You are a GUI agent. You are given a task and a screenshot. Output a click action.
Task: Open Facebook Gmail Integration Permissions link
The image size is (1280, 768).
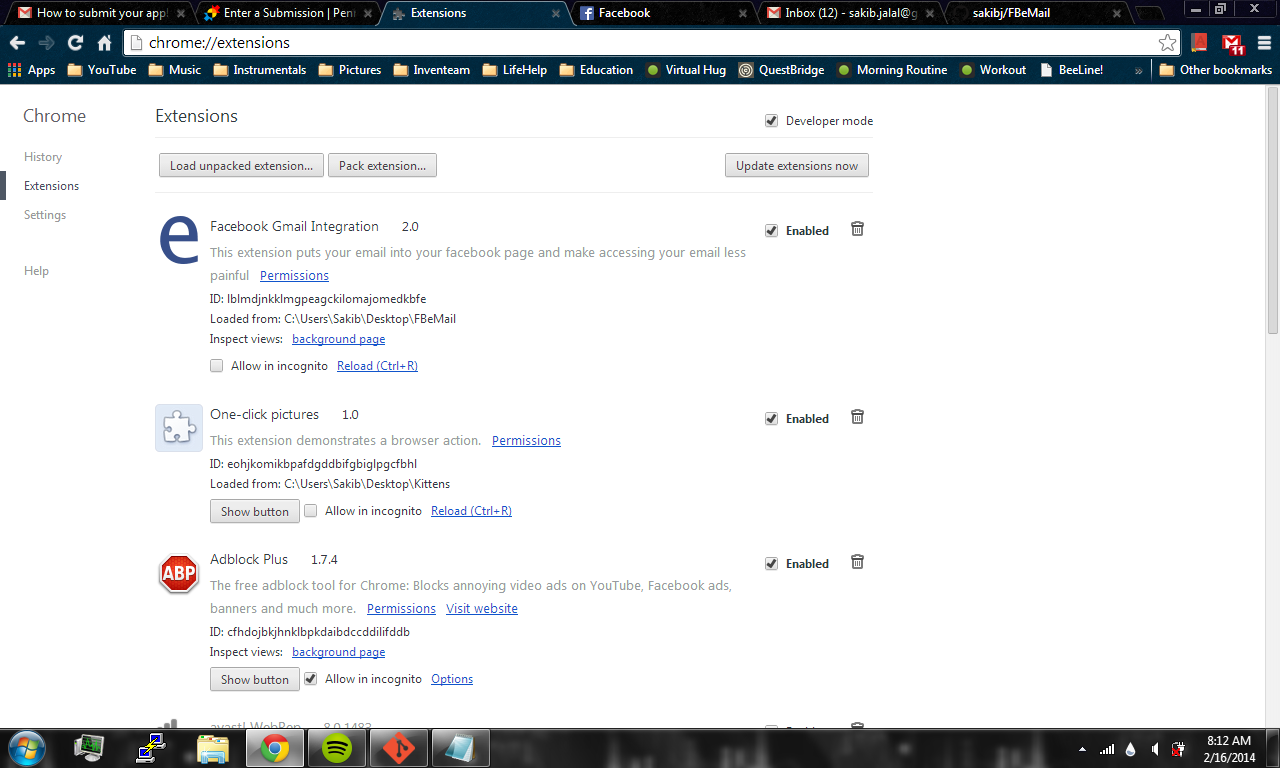click(x=294, y=275)
